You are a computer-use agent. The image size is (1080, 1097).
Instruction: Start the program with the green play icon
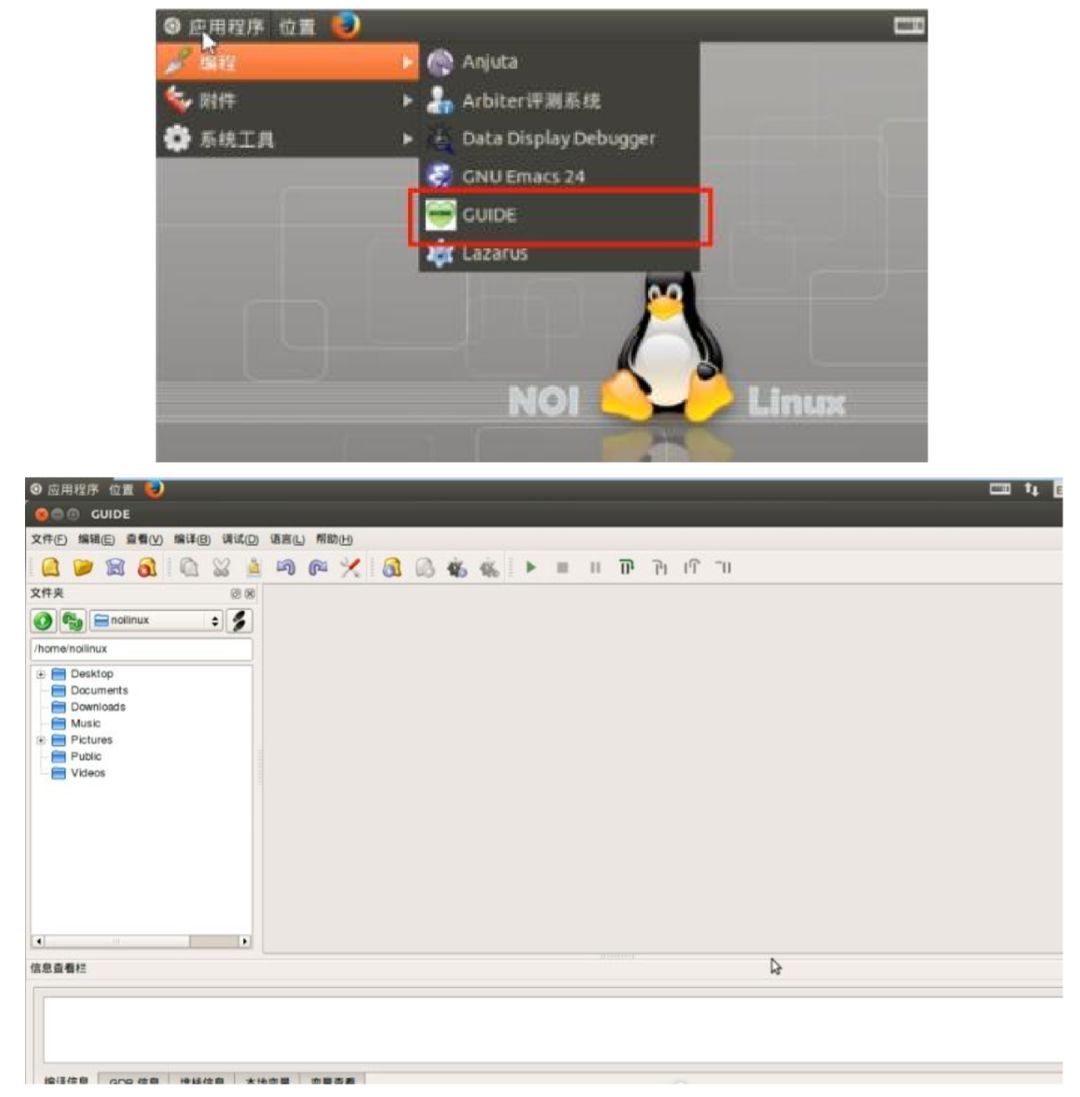tap(531, 567)
